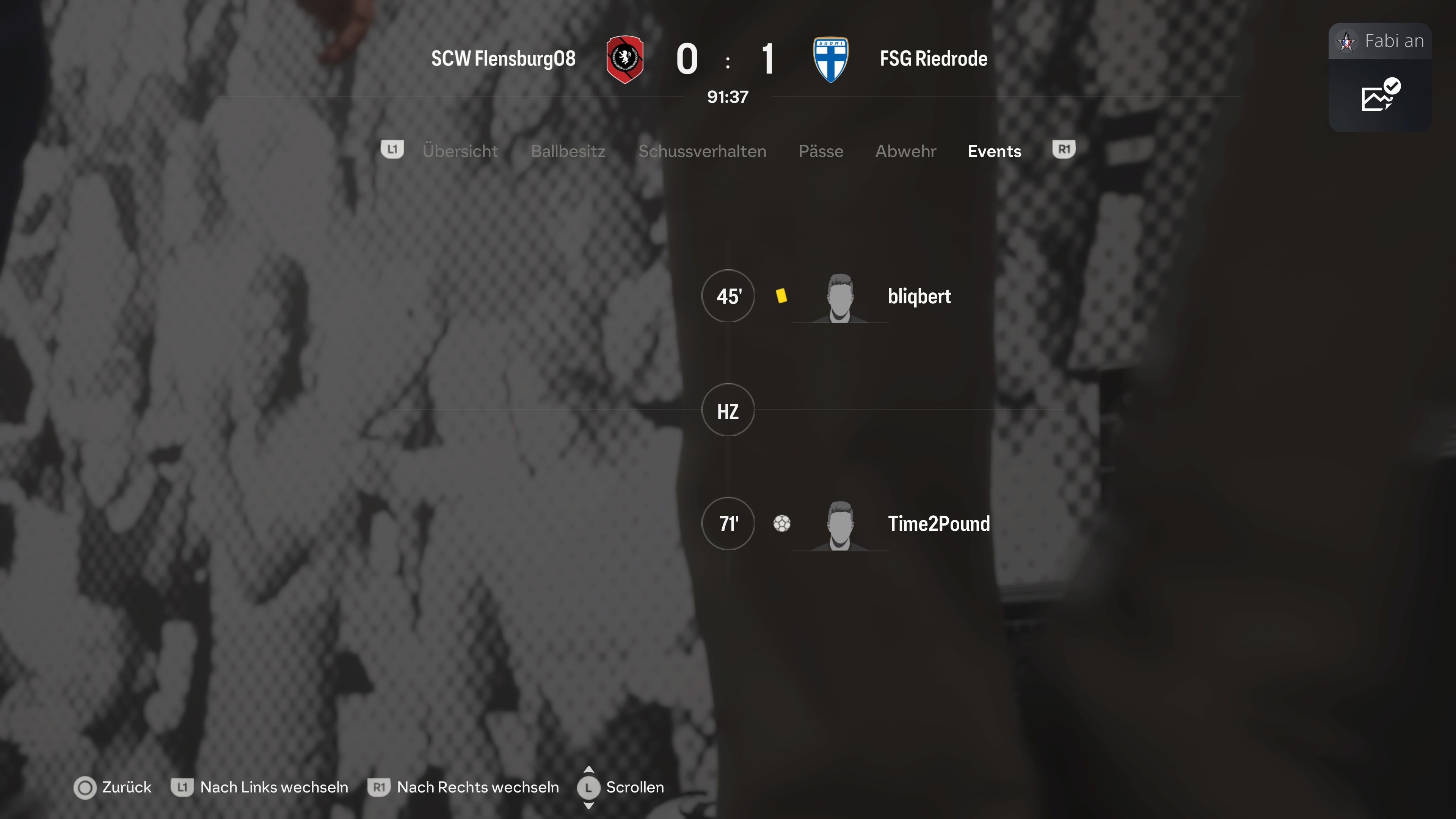Click the SCW Flensburg08 red crest
The width and height of the screenshot is (1456, 819).
click(624, 60)
